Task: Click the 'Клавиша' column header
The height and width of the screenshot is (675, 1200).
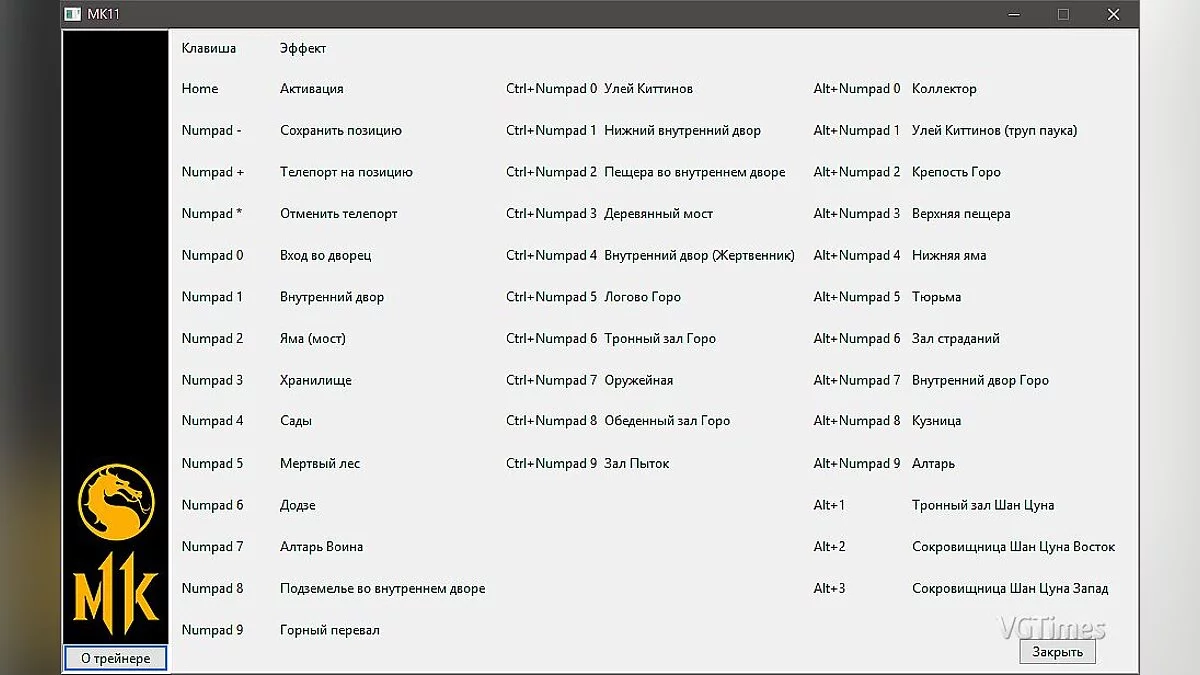Action: tap(209, 48)
